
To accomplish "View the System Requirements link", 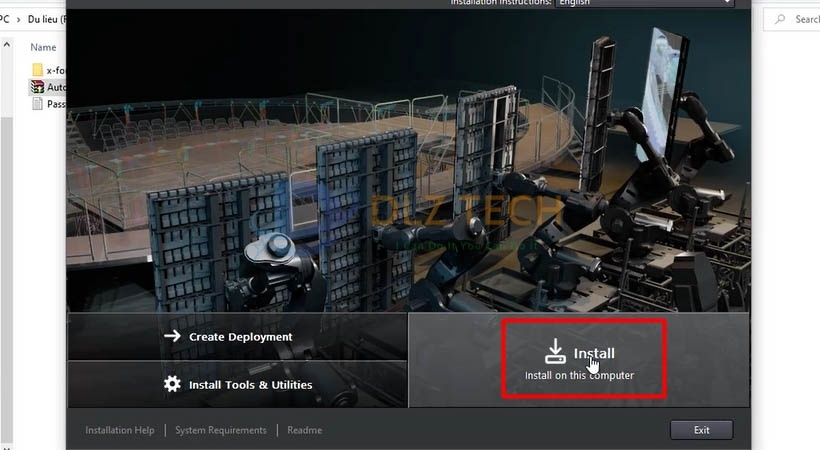I will pyautogui.click(x=221, y=430).
